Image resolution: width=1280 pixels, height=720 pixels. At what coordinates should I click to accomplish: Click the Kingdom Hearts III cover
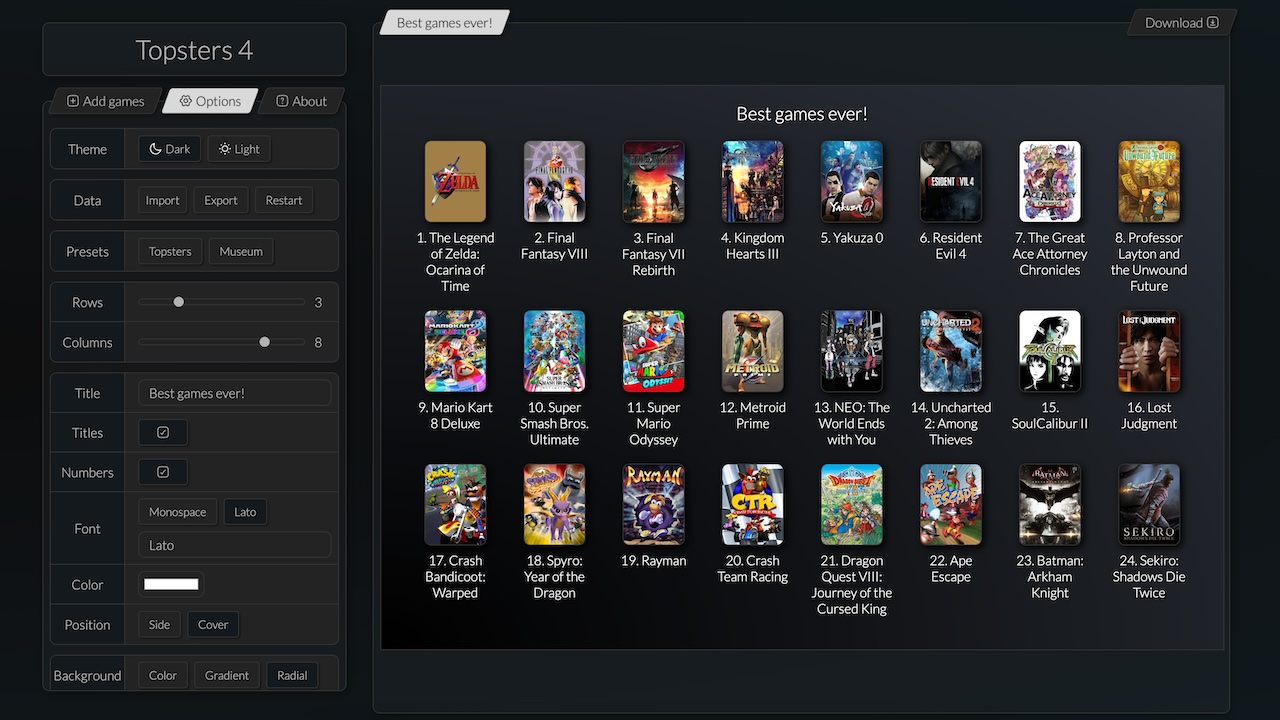tap(752, 181)
